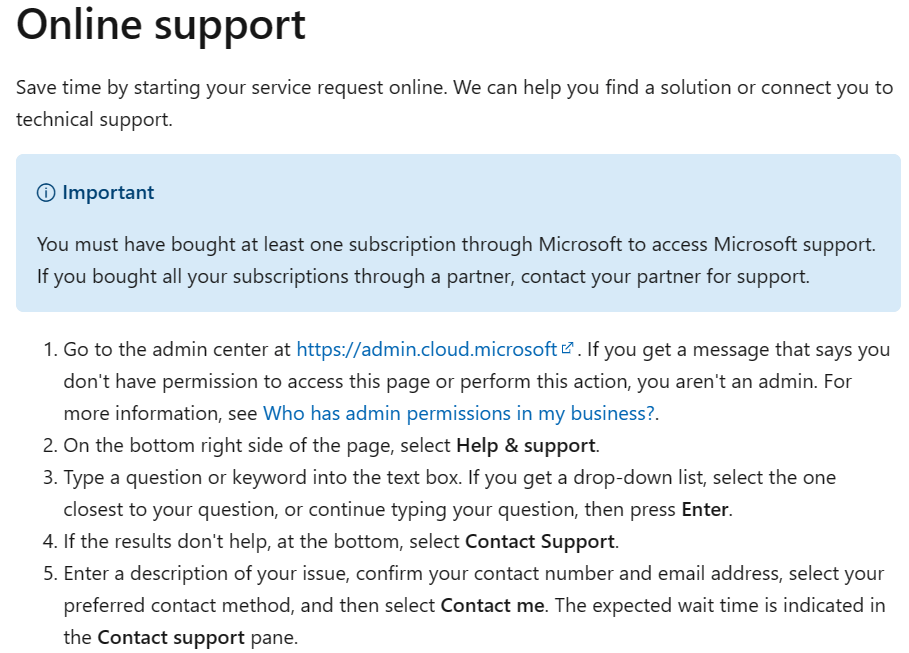Click the step 1 list number
Screen dimensions: 909x653
click(x=49, y=350)
